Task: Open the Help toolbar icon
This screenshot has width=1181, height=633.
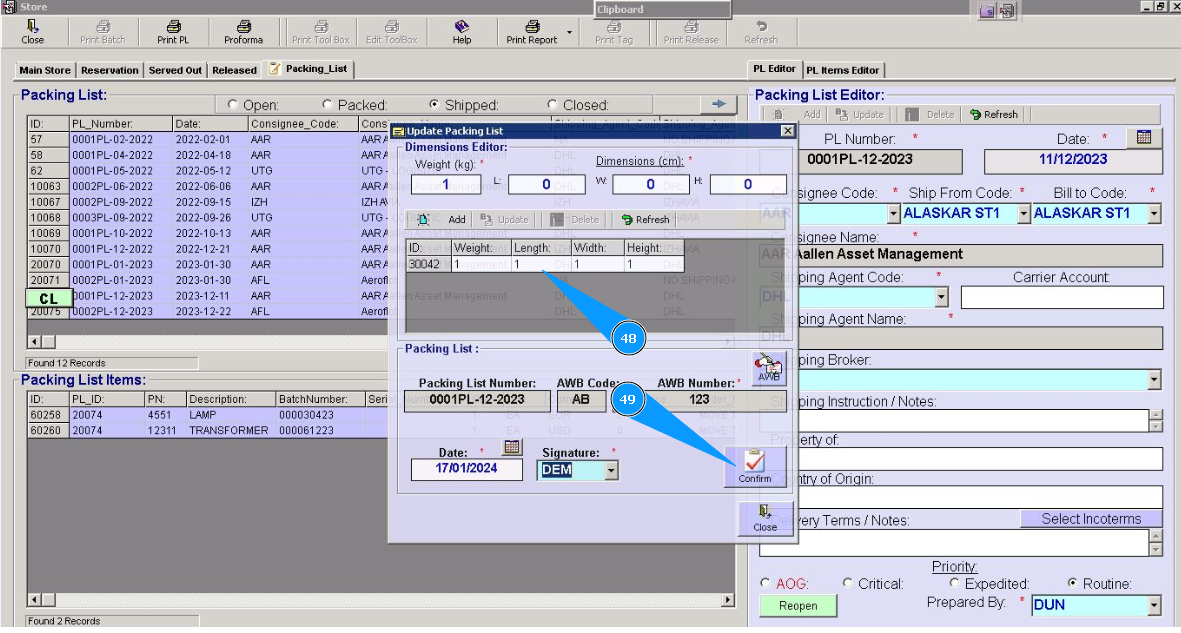Action: pos(462,32)
